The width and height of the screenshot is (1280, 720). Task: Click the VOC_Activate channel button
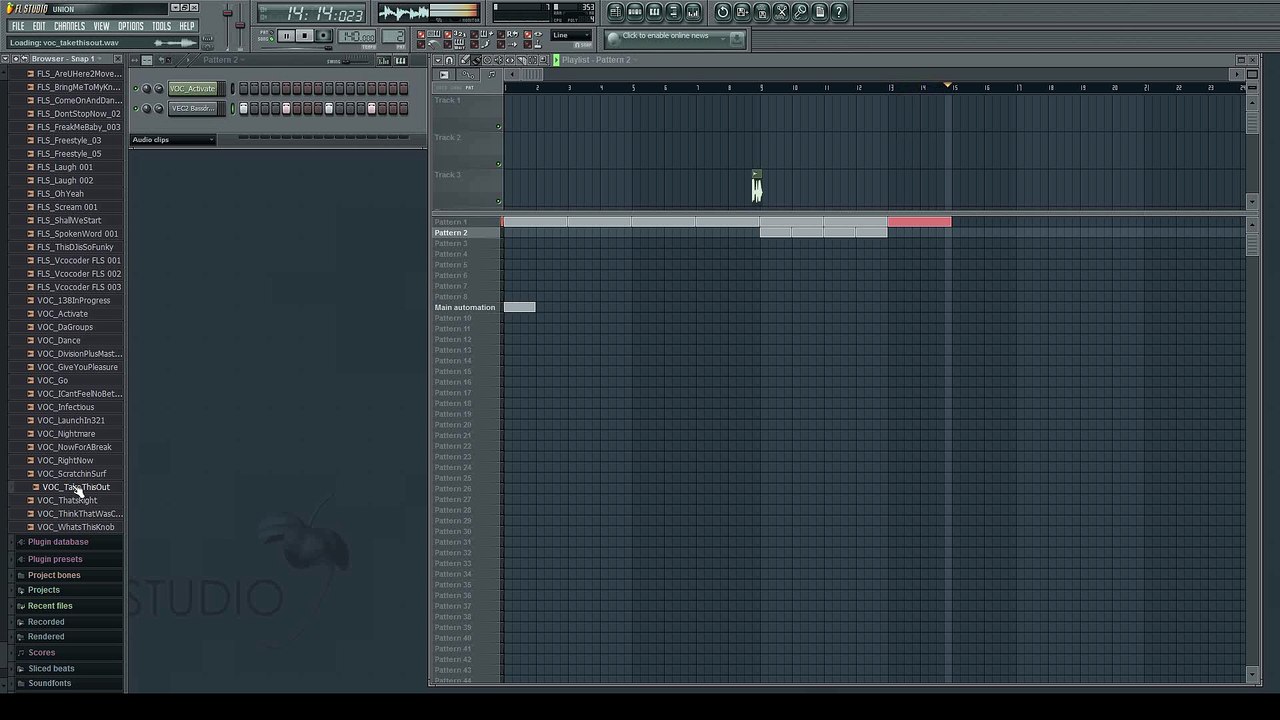[x=192, y=88]
